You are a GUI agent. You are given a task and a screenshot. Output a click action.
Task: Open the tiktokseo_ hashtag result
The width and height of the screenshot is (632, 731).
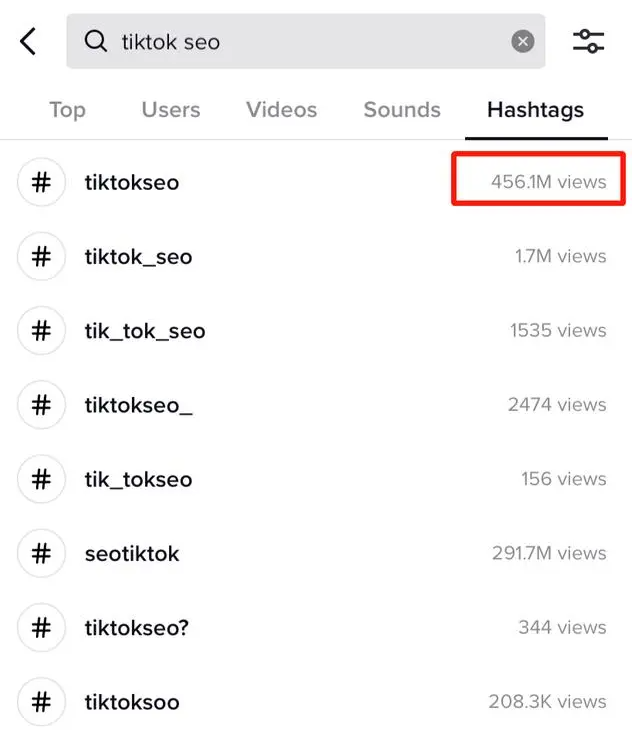point(138,405)
